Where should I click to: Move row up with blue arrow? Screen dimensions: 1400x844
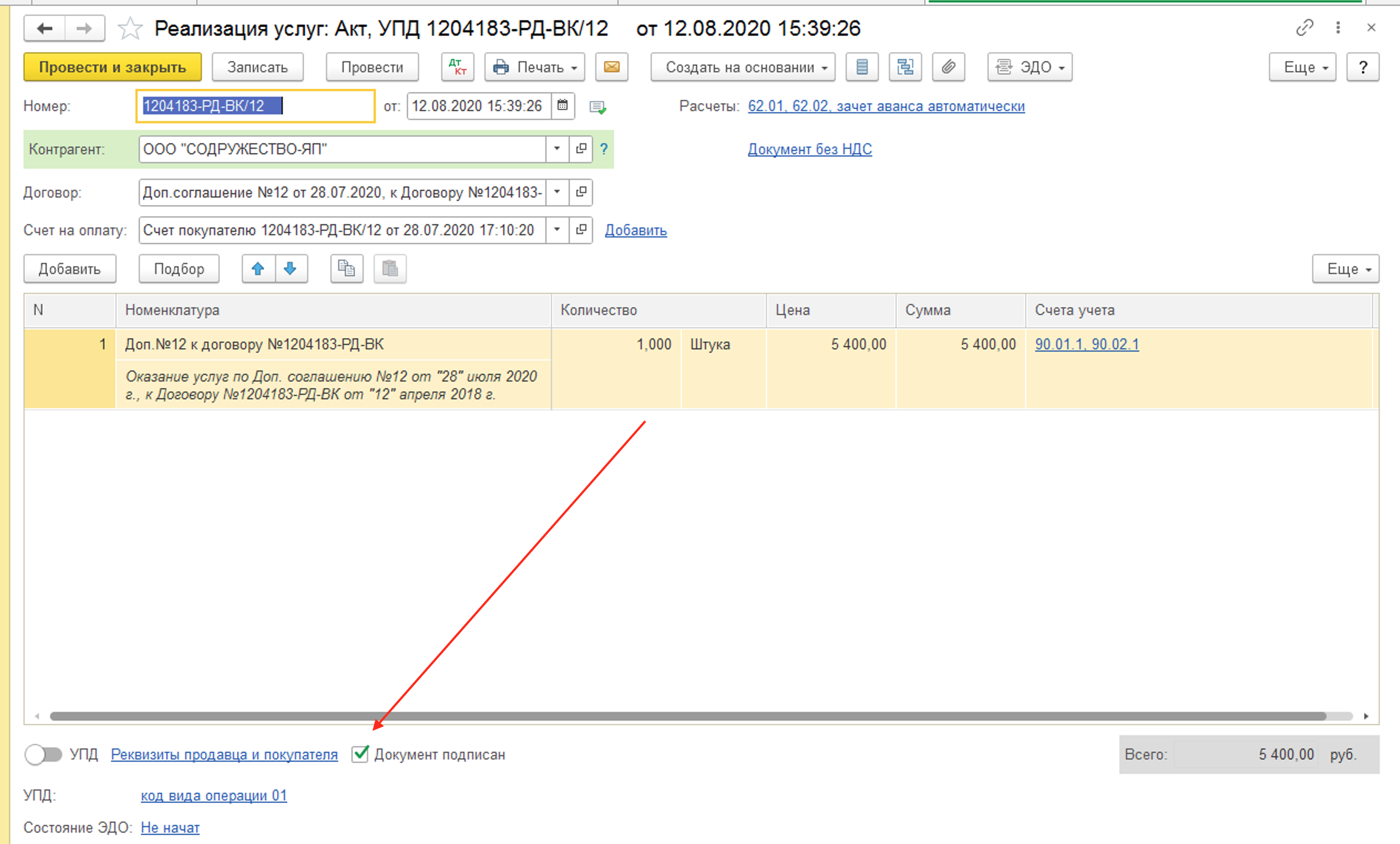click(x=258, y=269)
